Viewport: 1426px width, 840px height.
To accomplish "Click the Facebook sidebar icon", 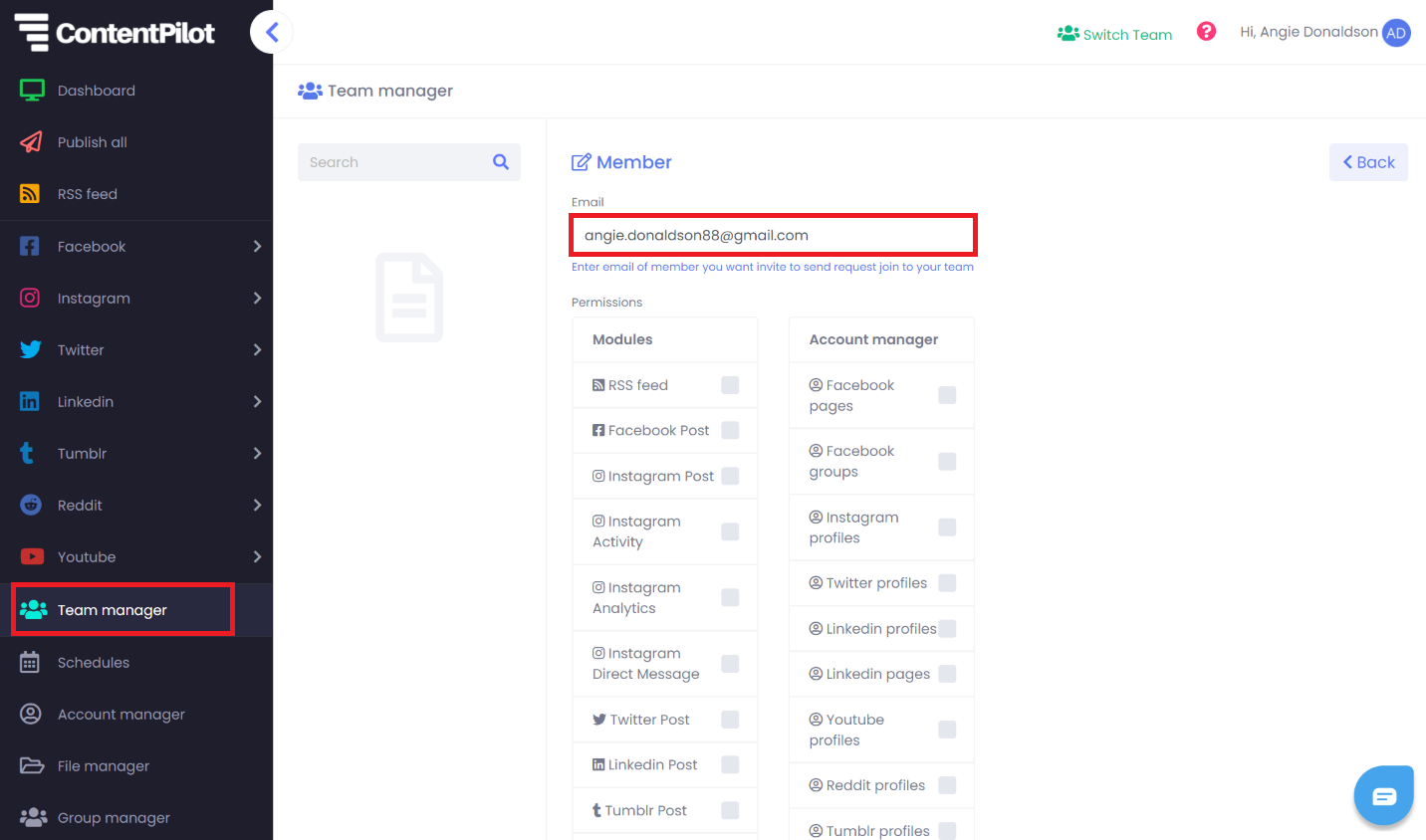I will tap(30, 246).
